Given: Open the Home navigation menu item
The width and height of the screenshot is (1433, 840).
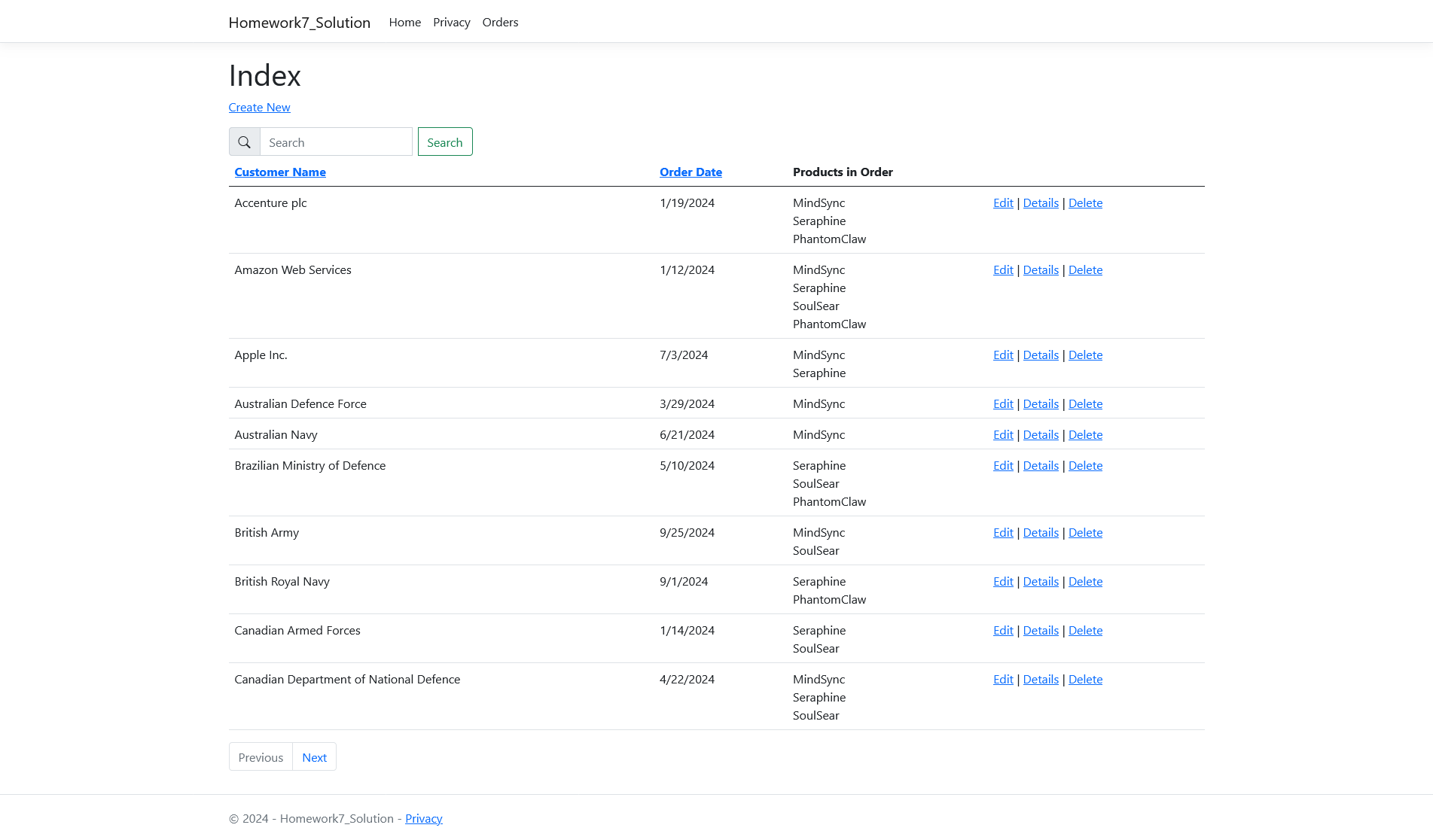Looking at the screenshot, I should [404, 23].
